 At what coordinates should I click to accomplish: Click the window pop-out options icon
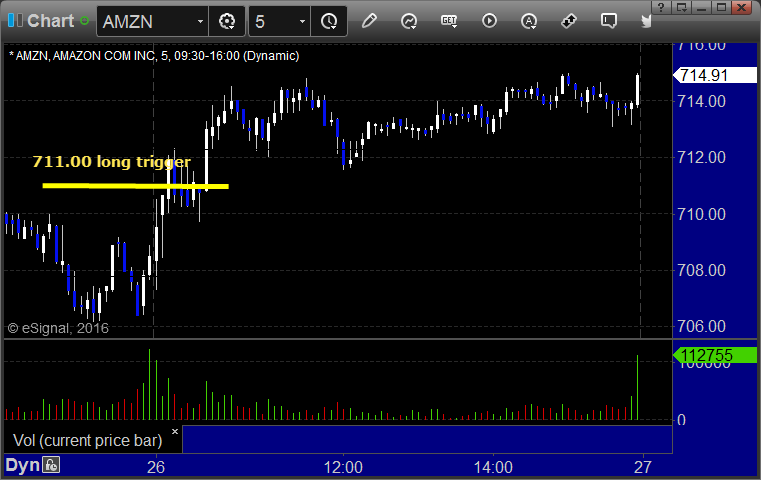pyautogui.click(x=681, y=7)
